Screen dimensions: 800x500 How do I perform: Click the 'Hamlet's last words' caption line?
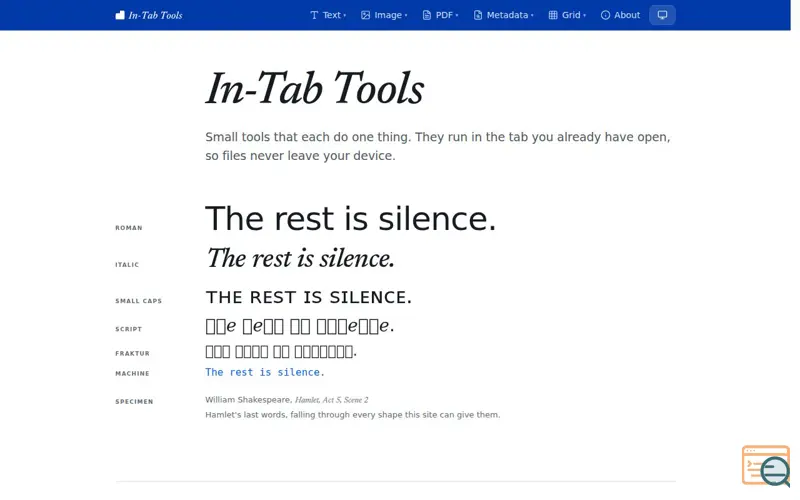pos(353,415)
